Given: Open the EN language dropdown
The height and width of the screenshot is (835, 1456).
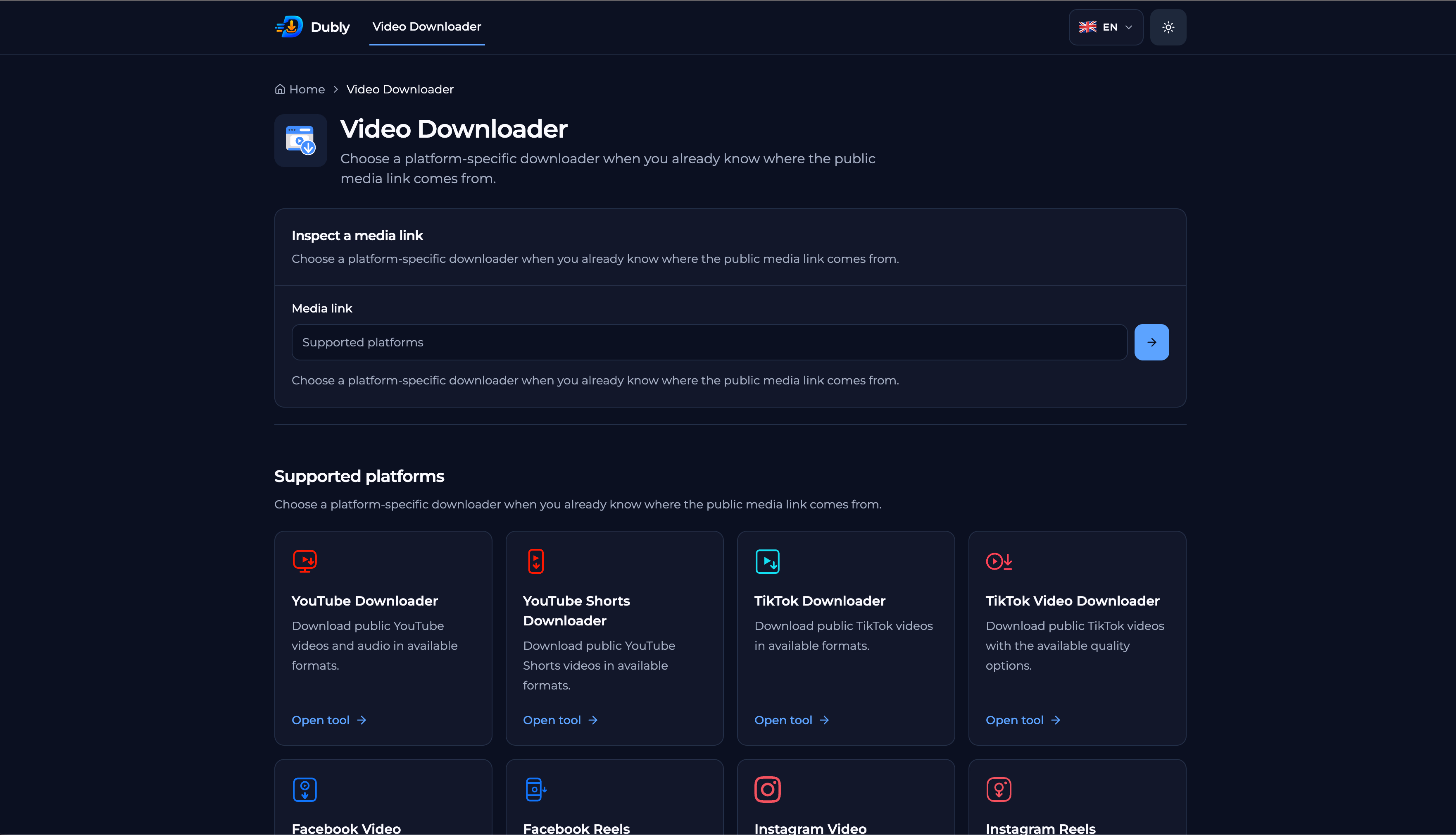Looking at the screenshot, I should 1105,27.
